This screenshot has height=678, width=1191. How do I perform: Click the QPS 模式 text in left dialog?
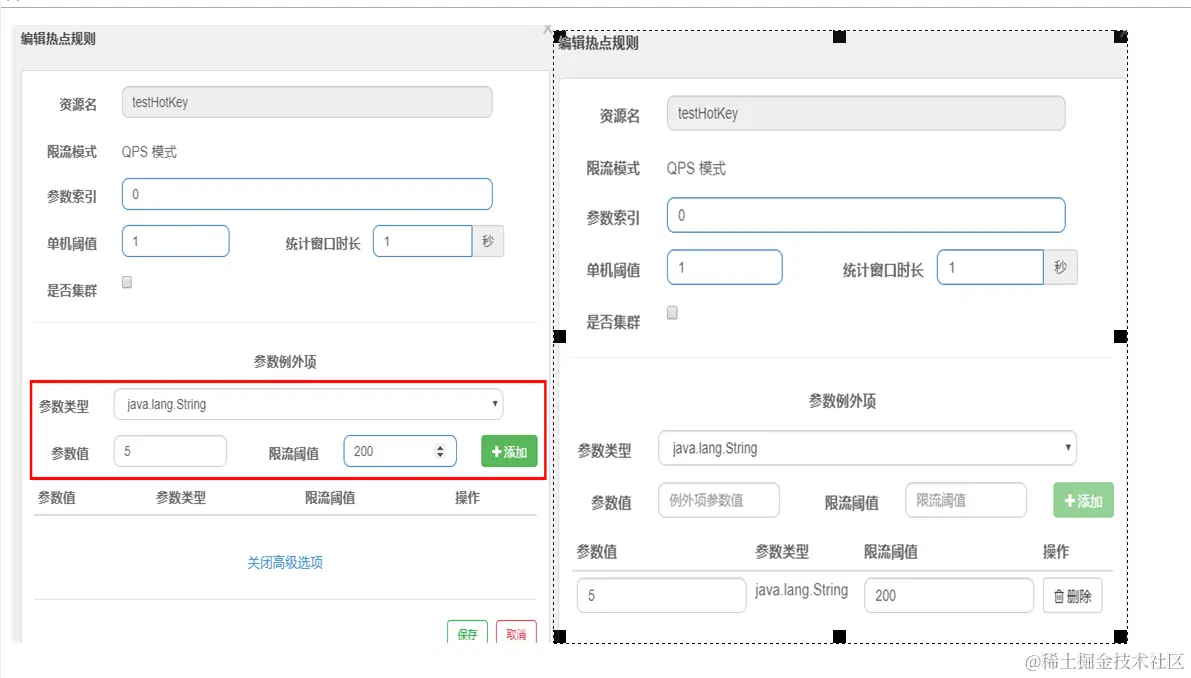[x=149, y=152]
